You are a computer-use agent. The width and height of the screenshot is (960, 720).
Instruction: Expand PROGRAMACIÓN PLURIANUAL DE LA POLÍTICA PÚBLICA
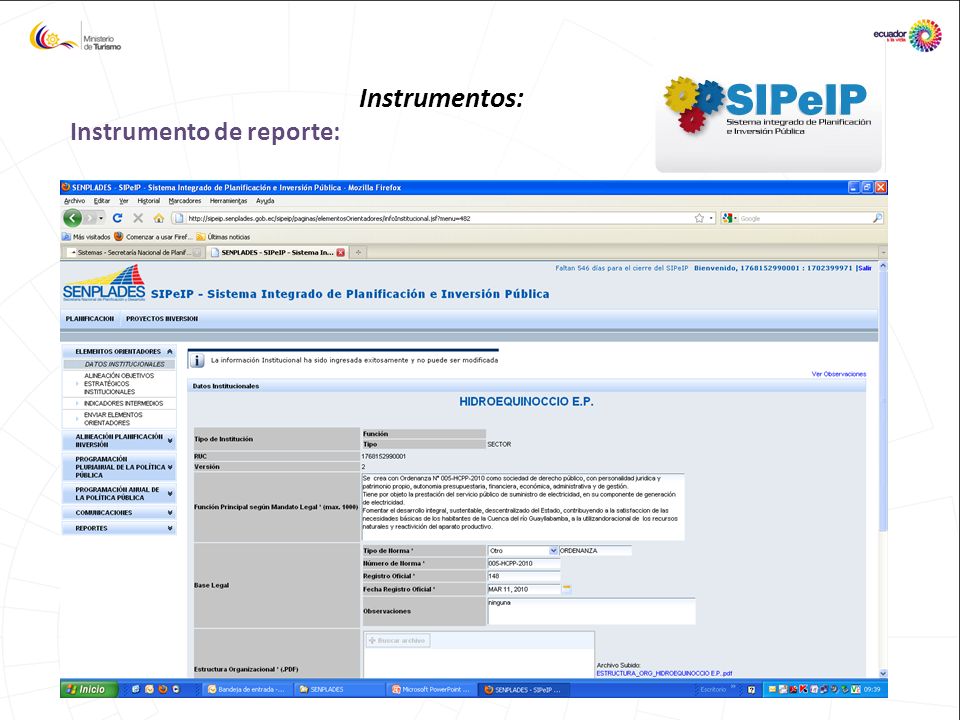[x=119, y=467]
